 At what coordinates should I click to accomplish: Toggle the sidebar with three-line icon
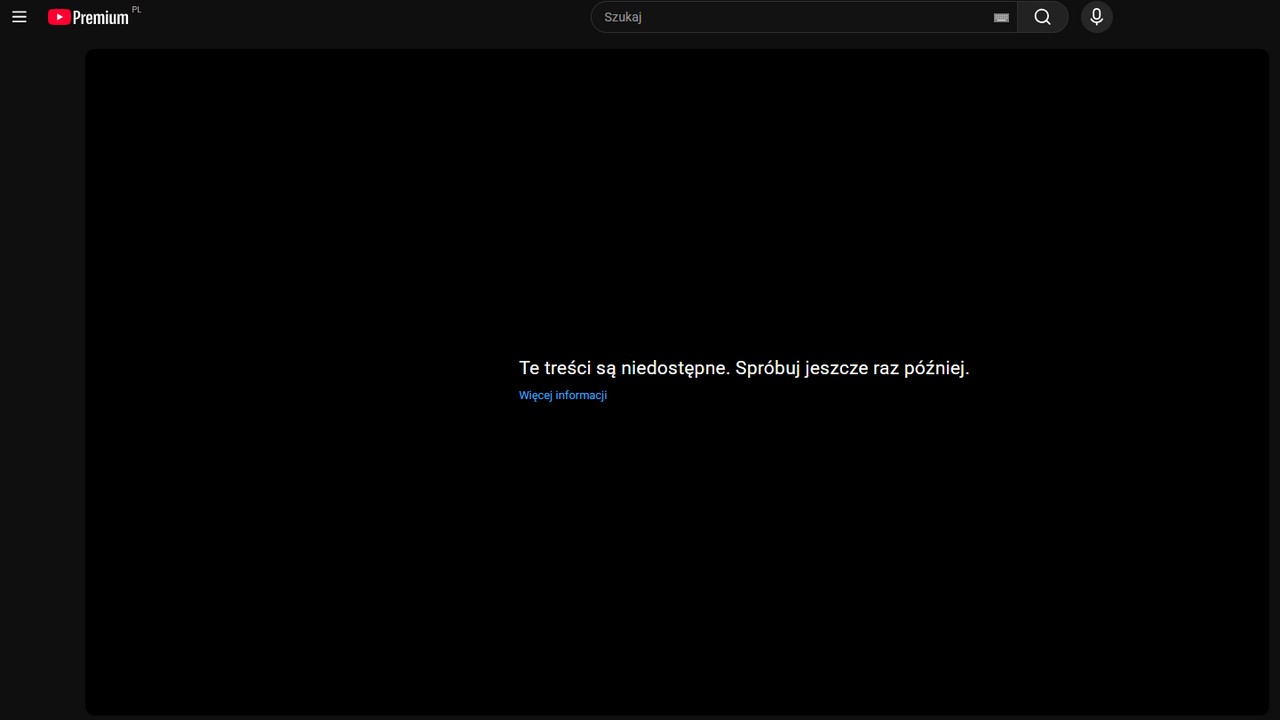[x=19, y=17]
